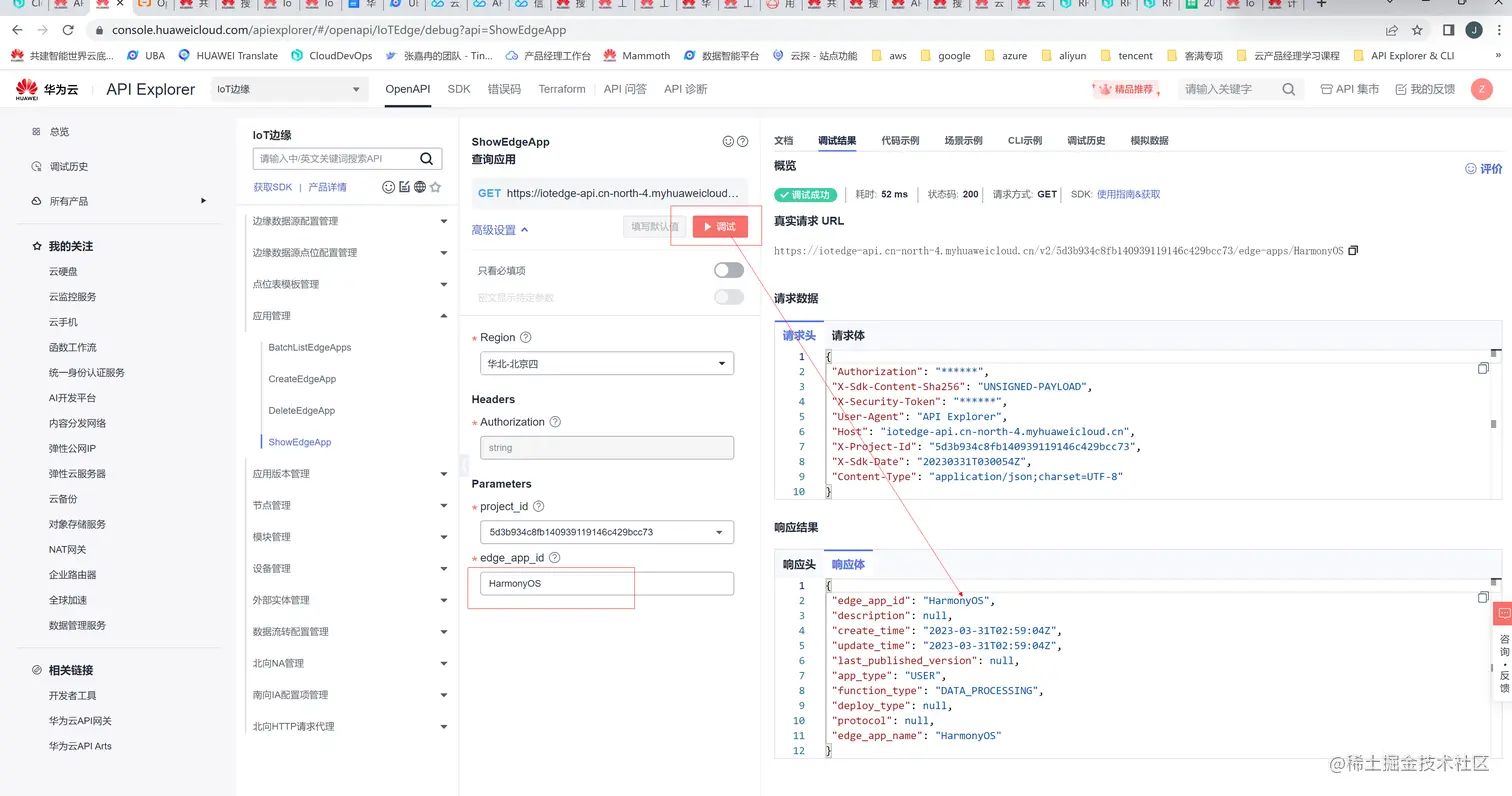Open the 产品详情 link

coord(327,187)
